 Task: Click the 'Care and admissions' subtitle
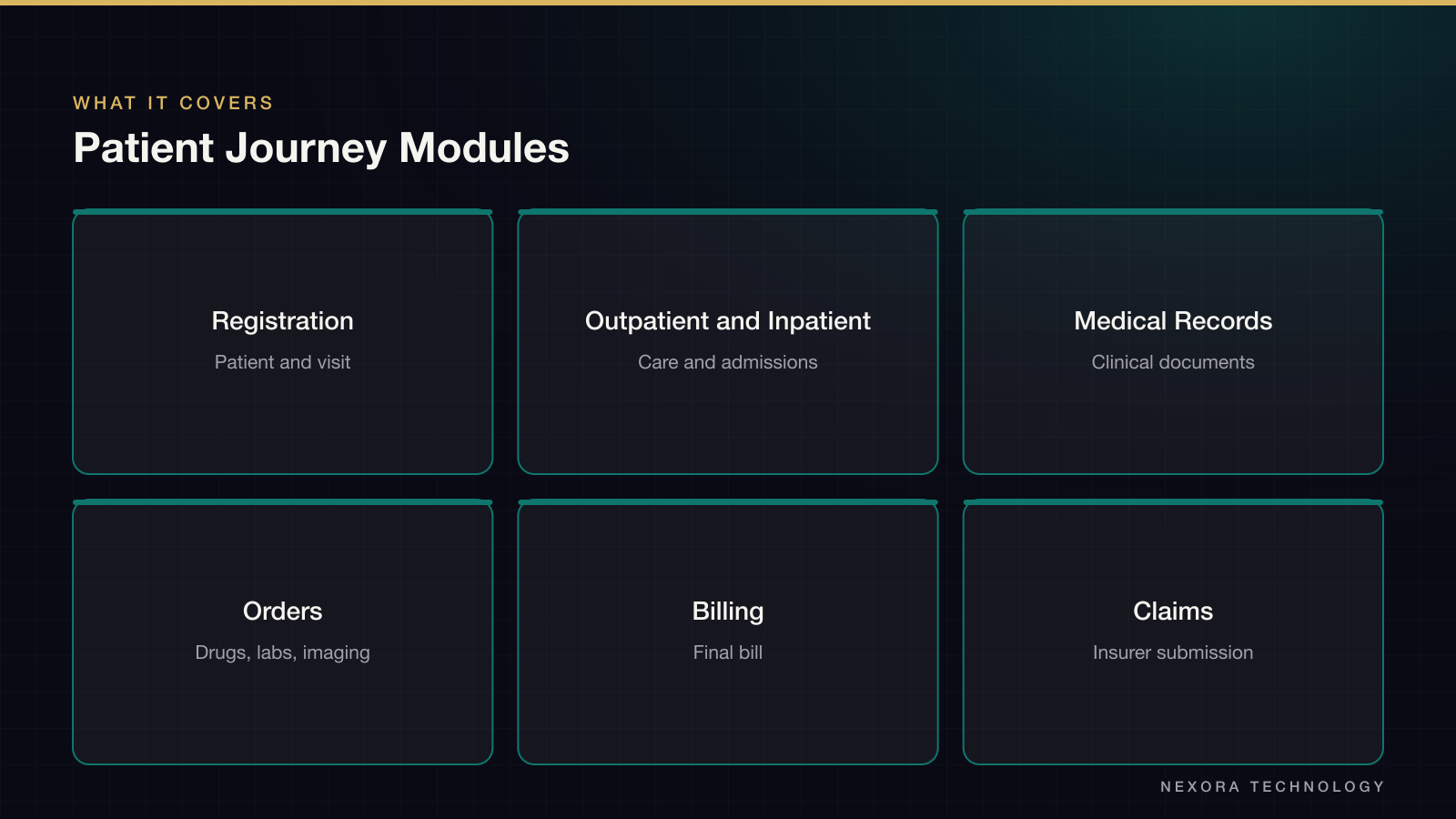click(728, 362)
